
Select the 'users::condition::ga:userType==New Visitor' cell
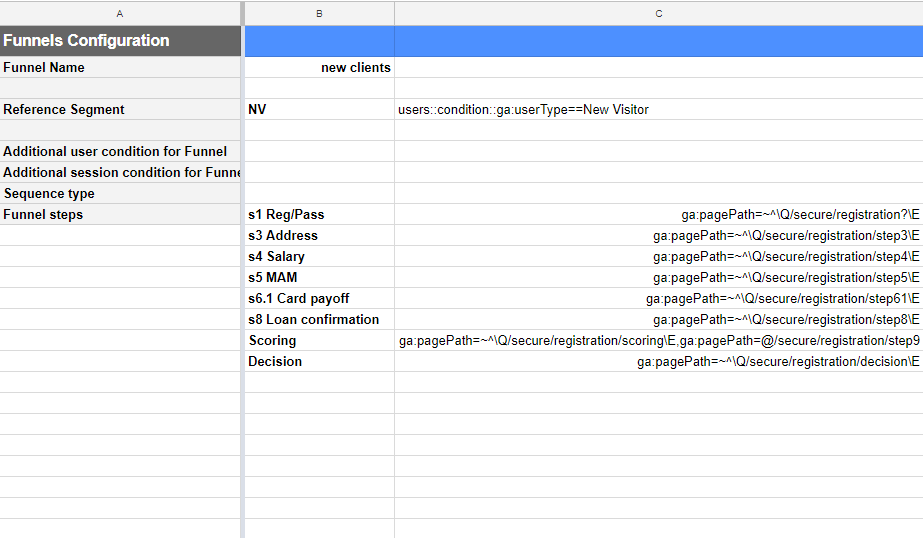[x=659, y=109]
